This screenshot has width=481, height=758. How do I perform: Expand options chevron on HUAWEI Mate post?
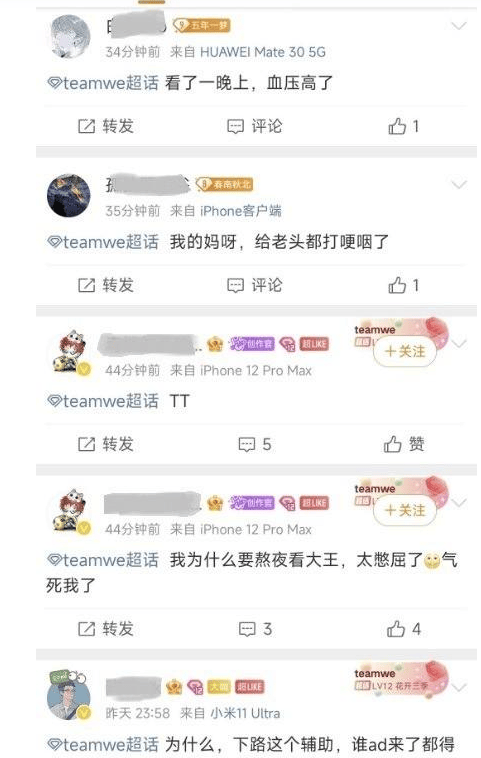(458, 26)
